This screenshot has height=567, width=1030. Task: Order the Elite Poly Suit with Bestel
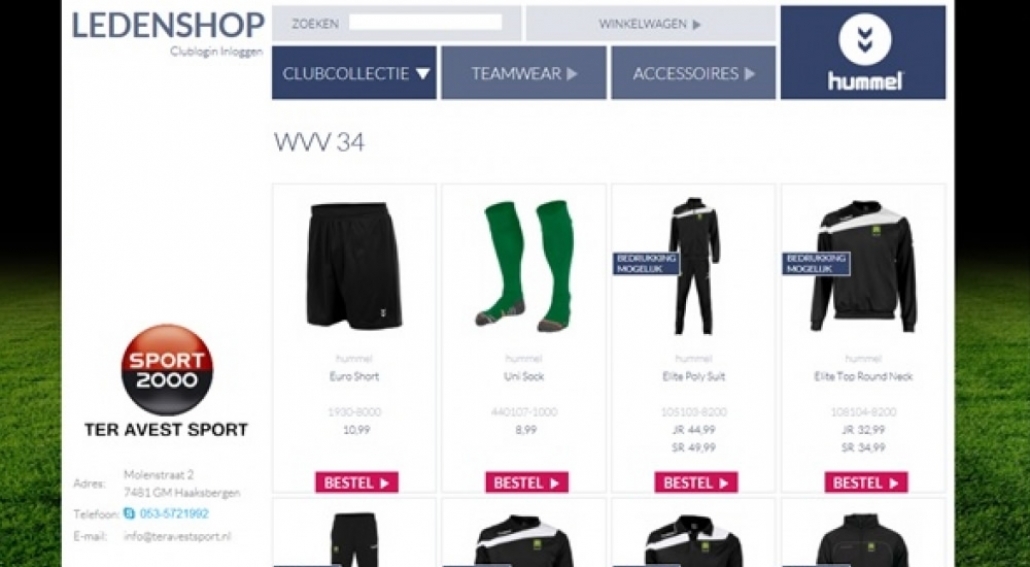click(x=696, y=483)
